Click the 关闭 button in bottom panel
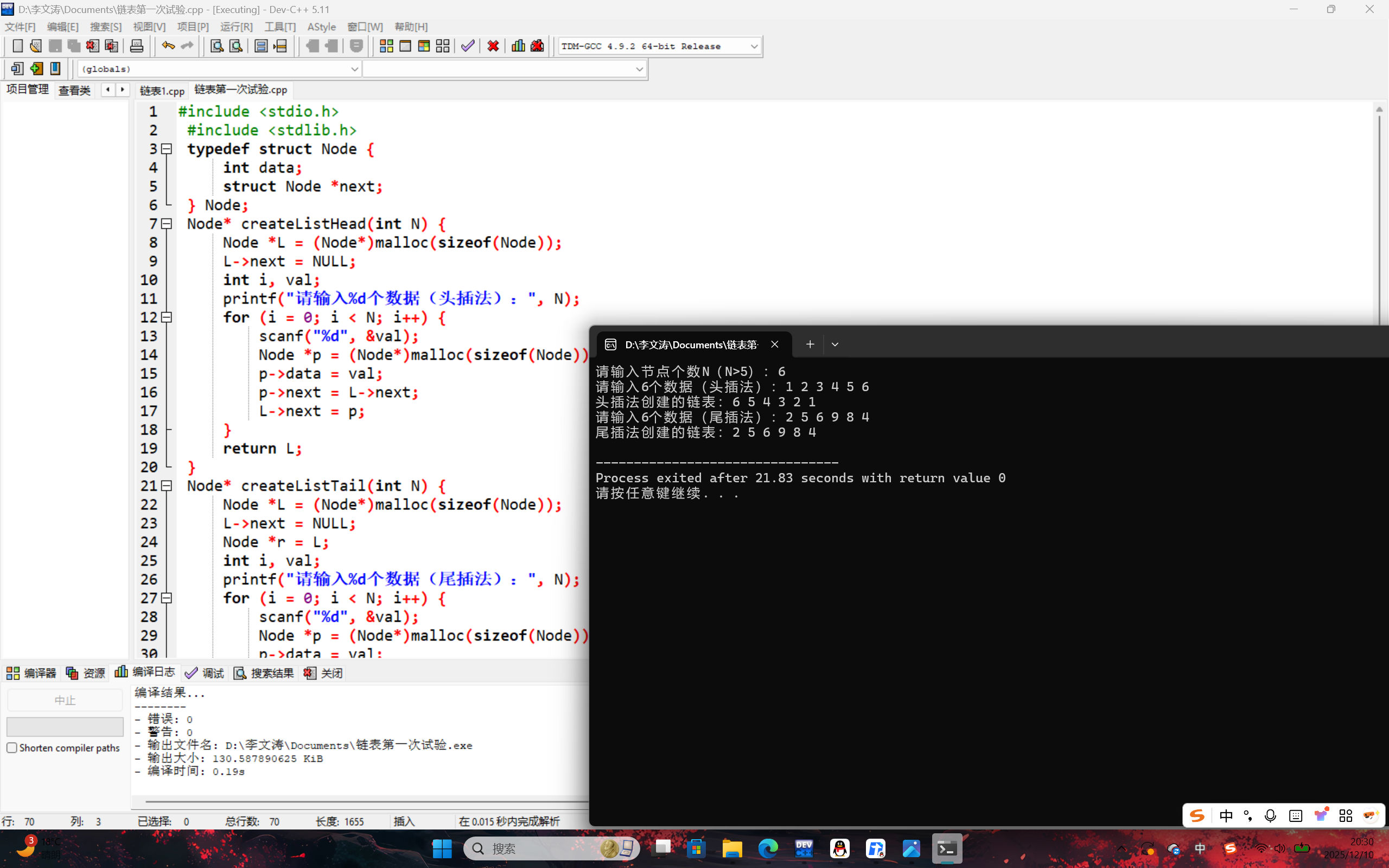The image size is (1389, 868). coord(324,673)
